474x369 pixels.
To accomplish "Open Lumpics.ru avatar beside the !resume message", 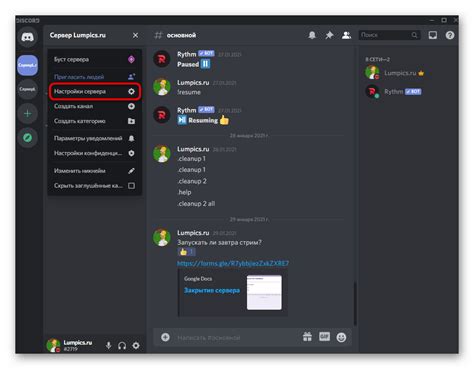I will (x=162, y=87).
